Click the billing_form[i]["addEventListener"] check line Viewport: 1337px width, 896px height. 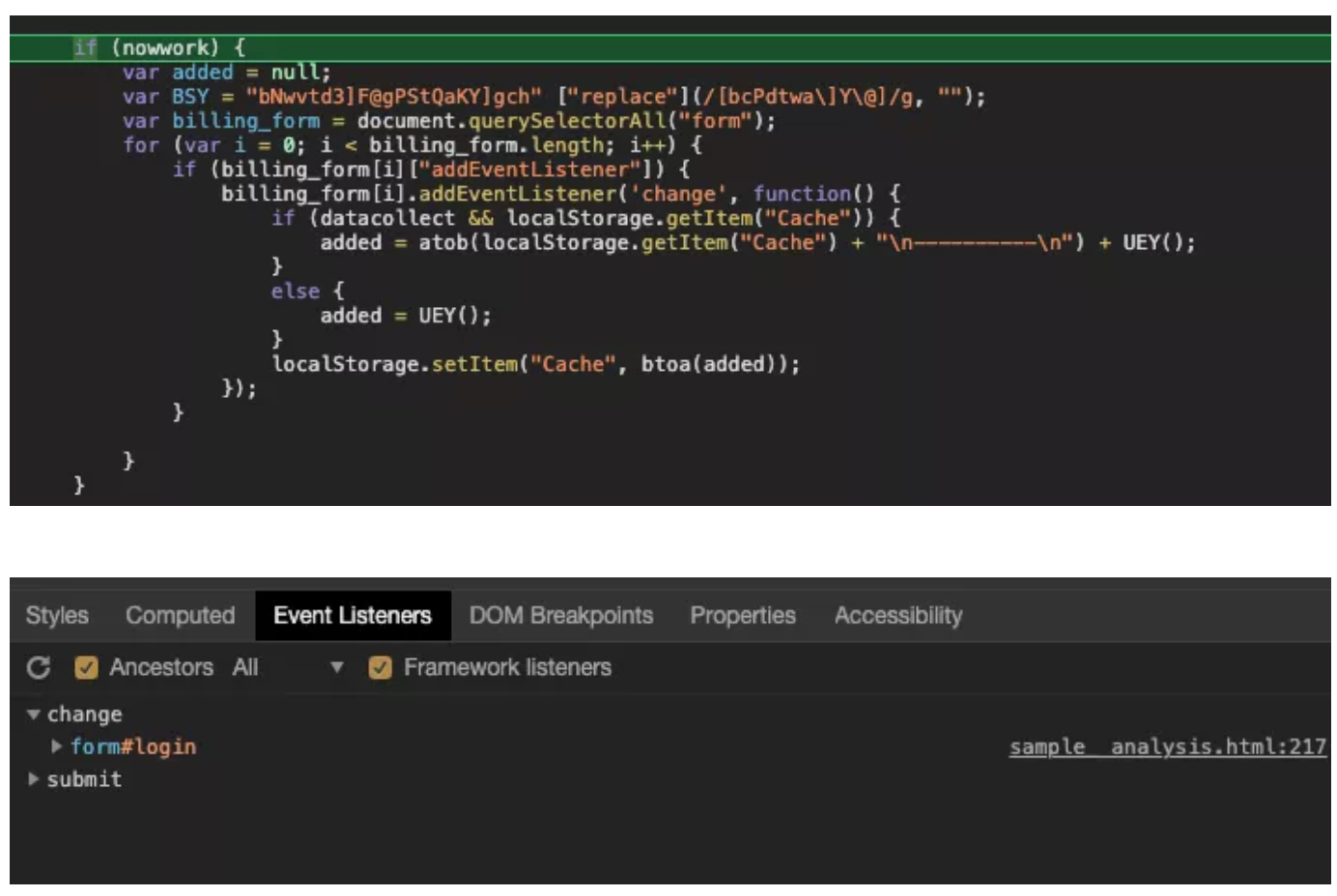pyautogui.click(x=431, y=170)
